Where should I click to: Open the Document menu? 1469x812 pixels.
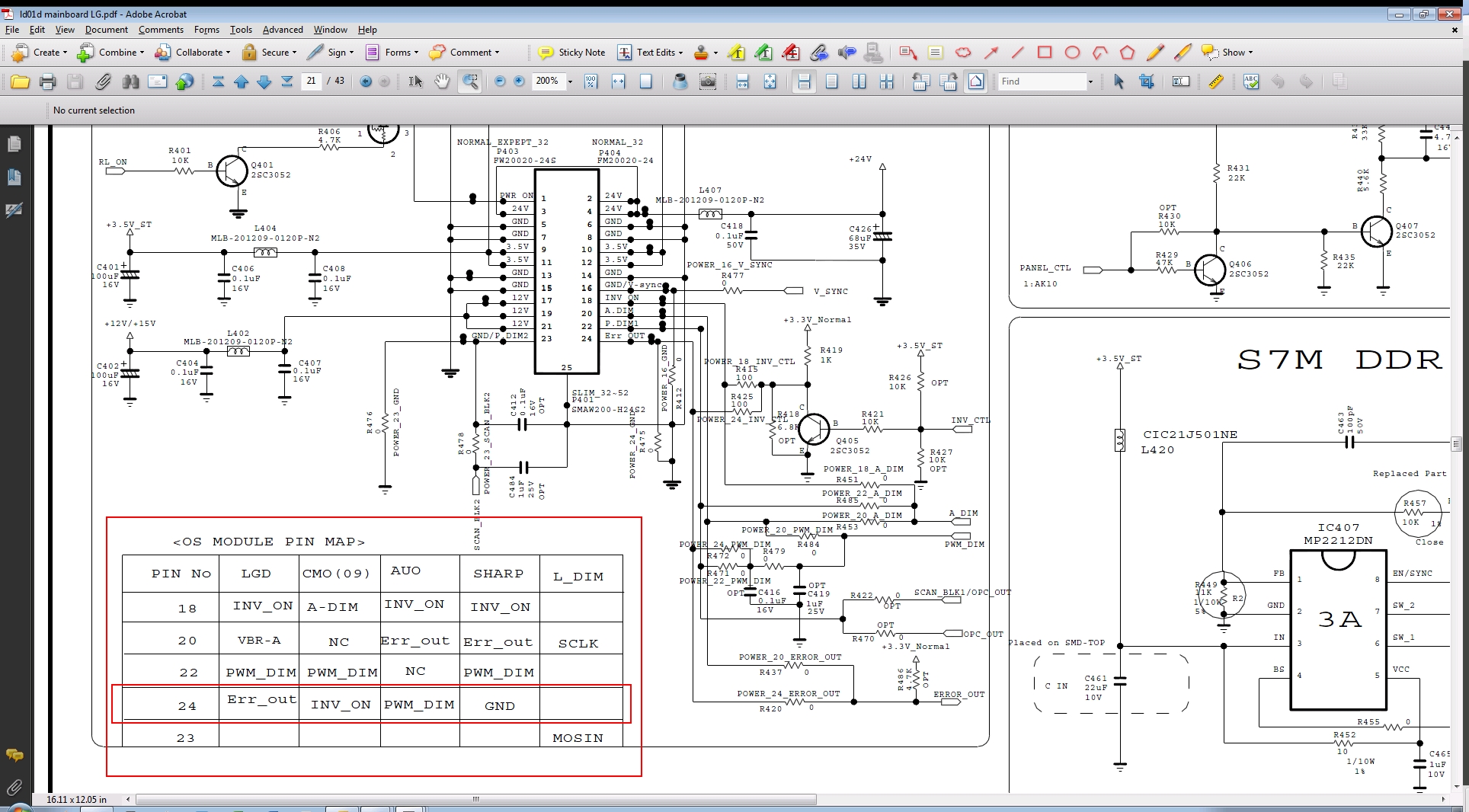106,30
